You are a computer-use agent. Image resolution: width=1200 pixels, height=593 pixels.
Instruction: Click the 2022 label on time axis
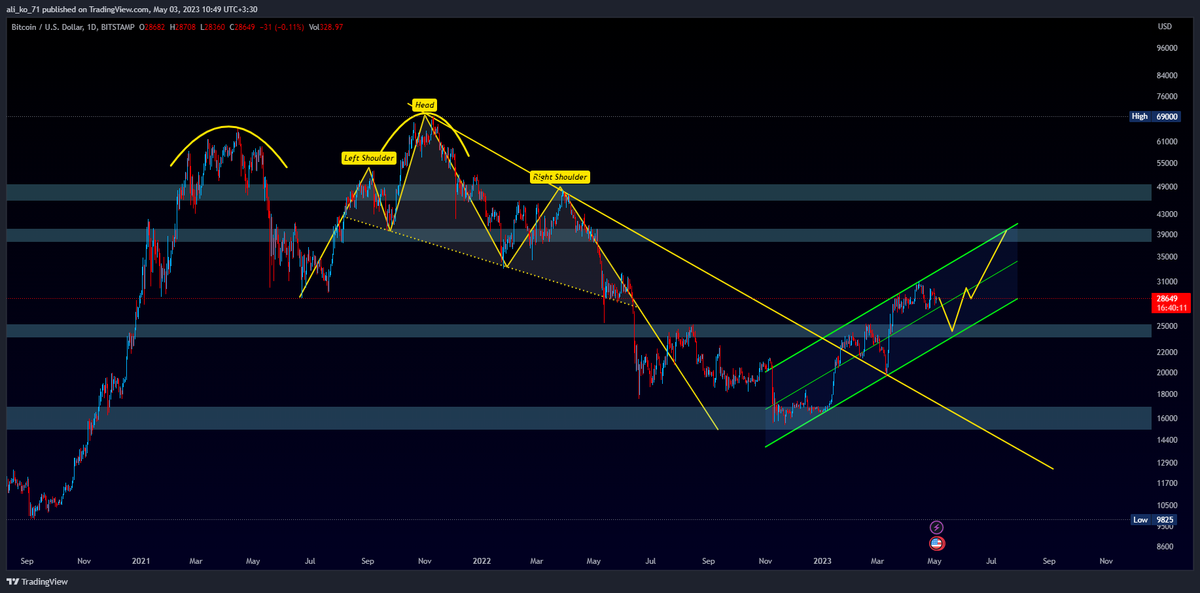(x=481, y=562)
